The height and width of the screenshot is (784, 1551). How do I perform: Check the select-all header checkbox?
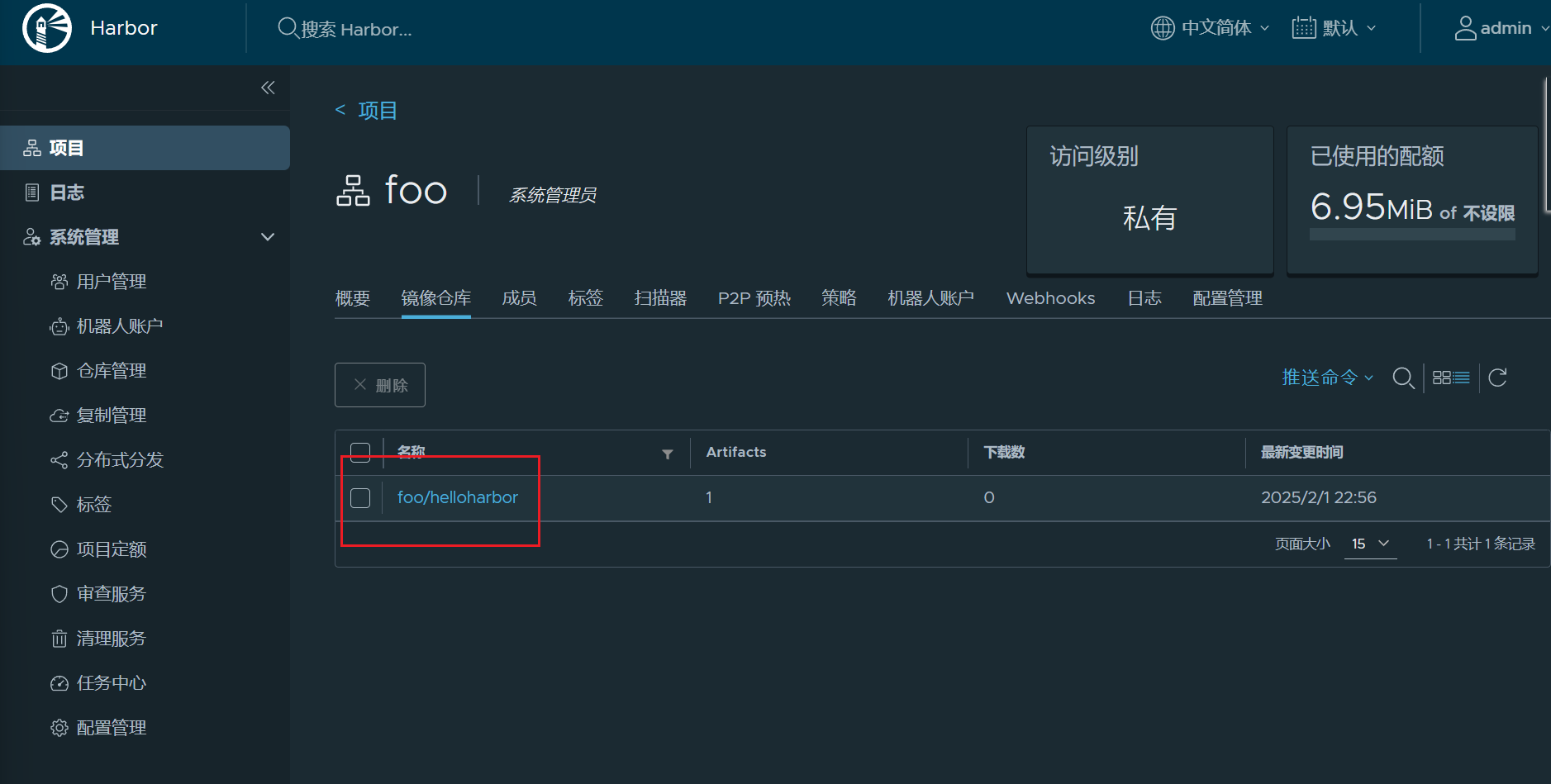click(x=360, y=453)
